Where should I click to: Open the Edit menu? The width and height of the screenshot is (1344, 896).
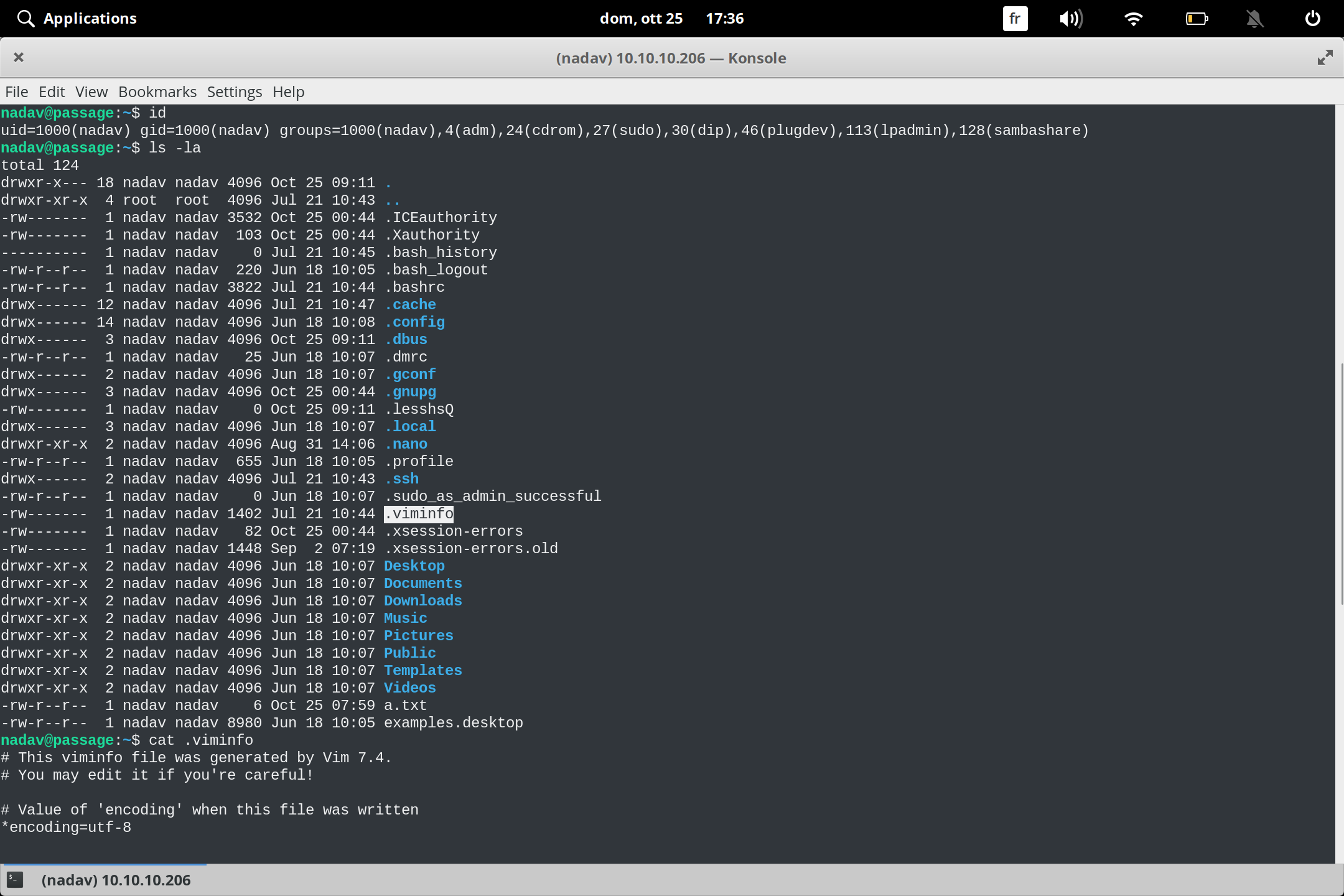coord(52,91)
